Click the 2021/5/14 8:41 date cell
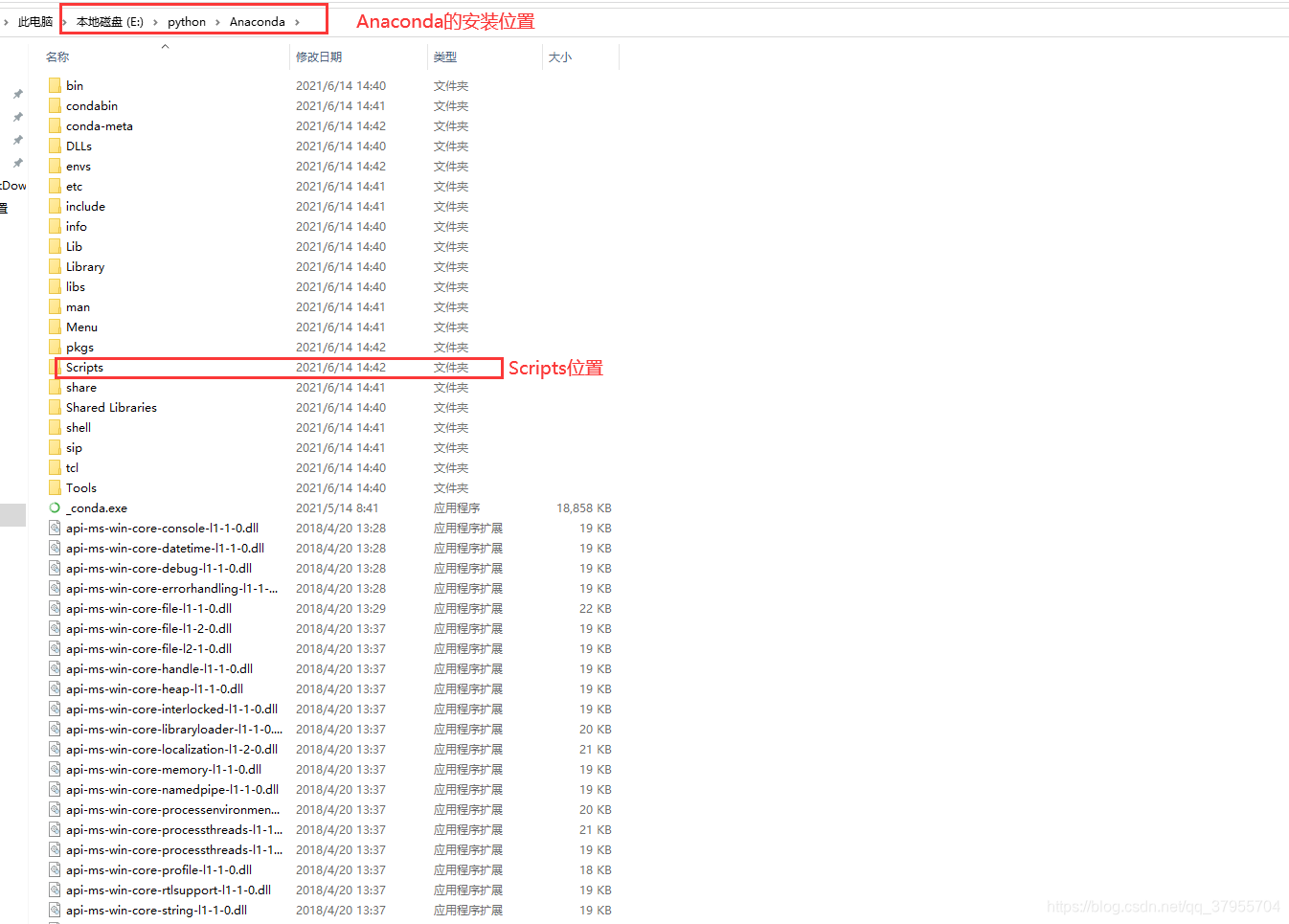The height and width of the screenshot is (924, 1289). [x=337, y=507]
